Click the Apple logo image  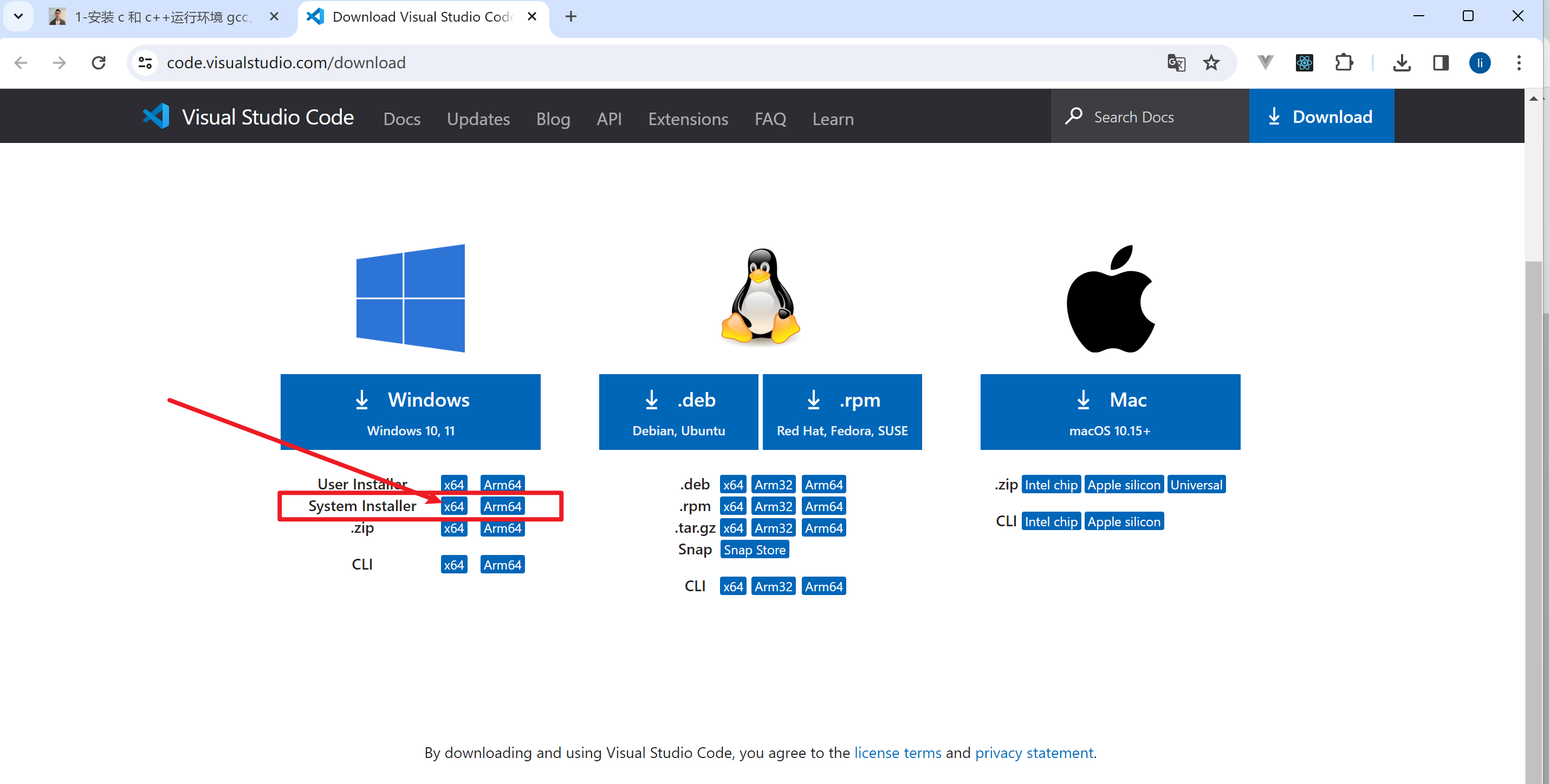(x=1110, y=298)
